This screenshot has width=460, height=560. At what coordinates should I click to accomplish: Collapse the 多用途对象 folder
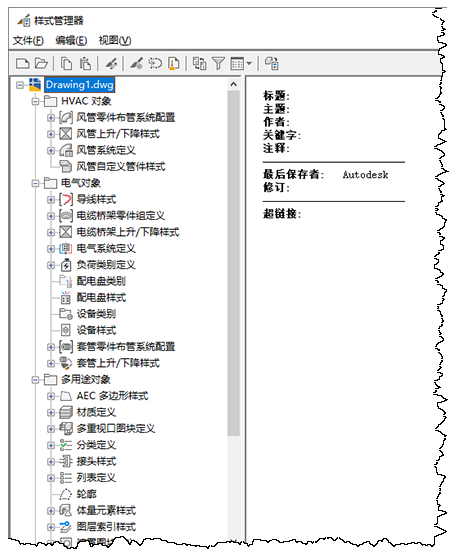[35, 380]
